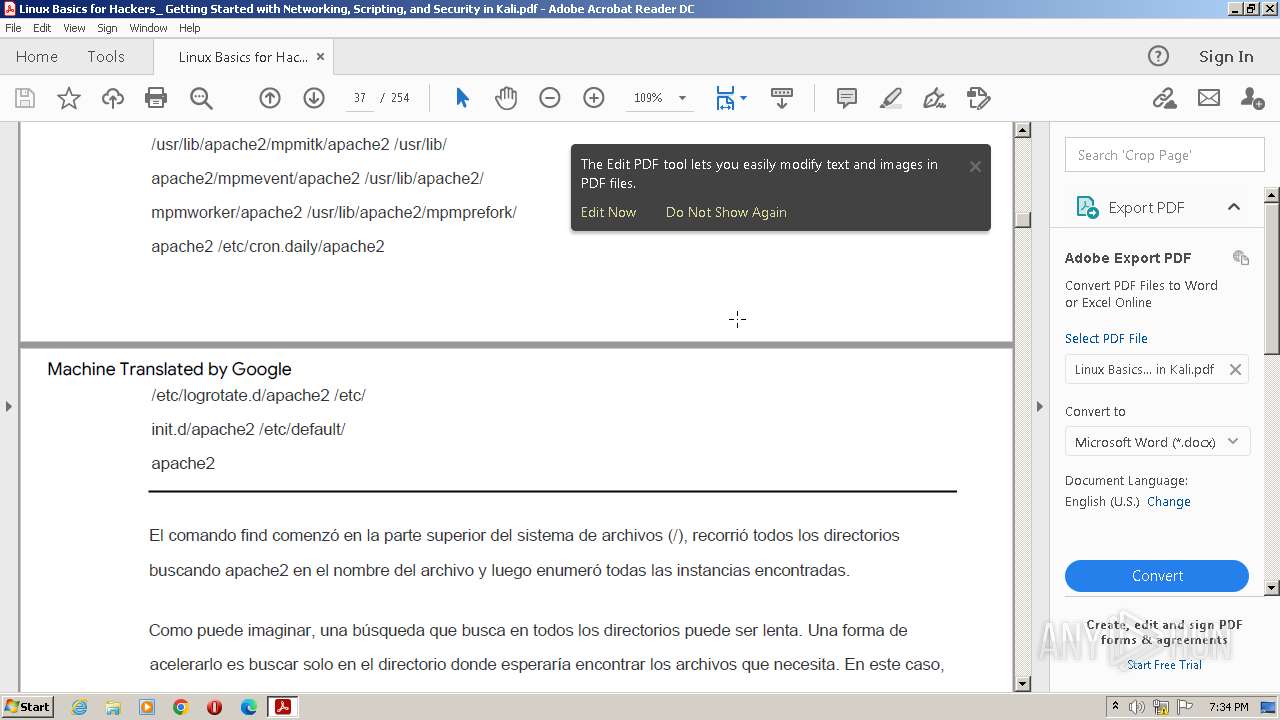Go to previous page arrow
Viewport: 1280px width, 720px height.
pyautogui.click(x=270, y=98)
